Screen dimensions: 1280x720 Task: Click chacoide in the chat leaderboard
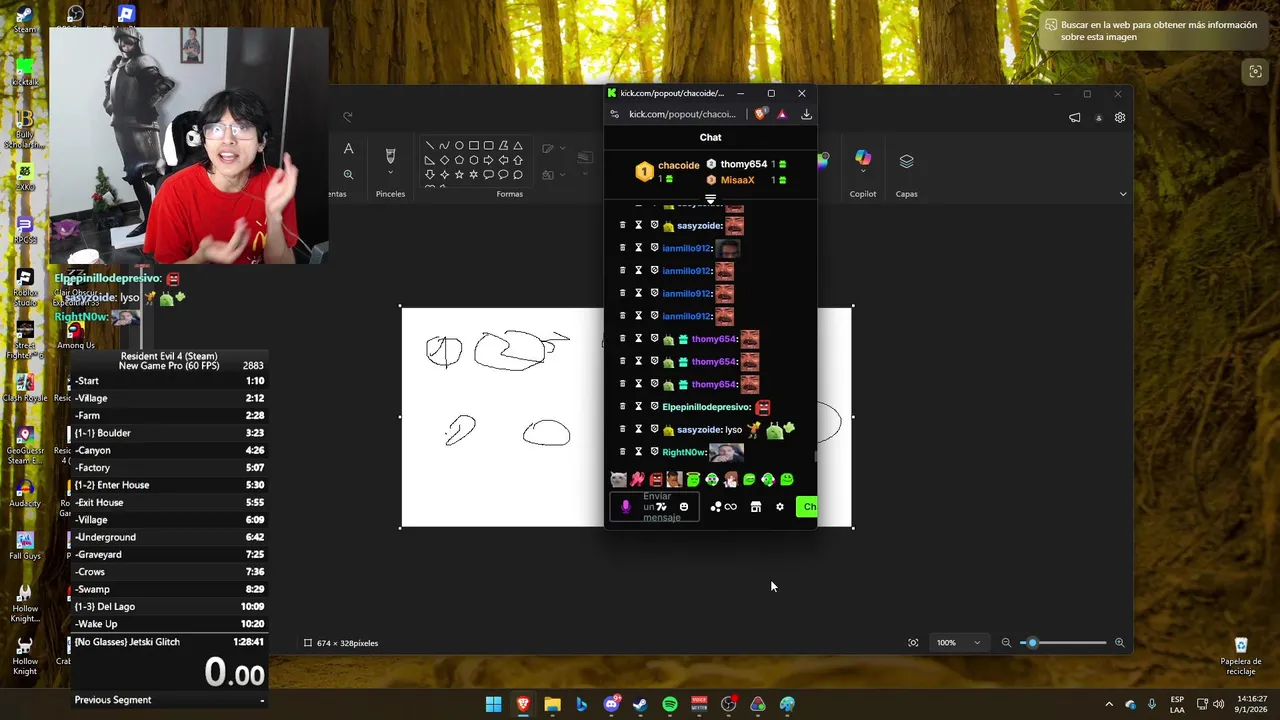point(678,165)
